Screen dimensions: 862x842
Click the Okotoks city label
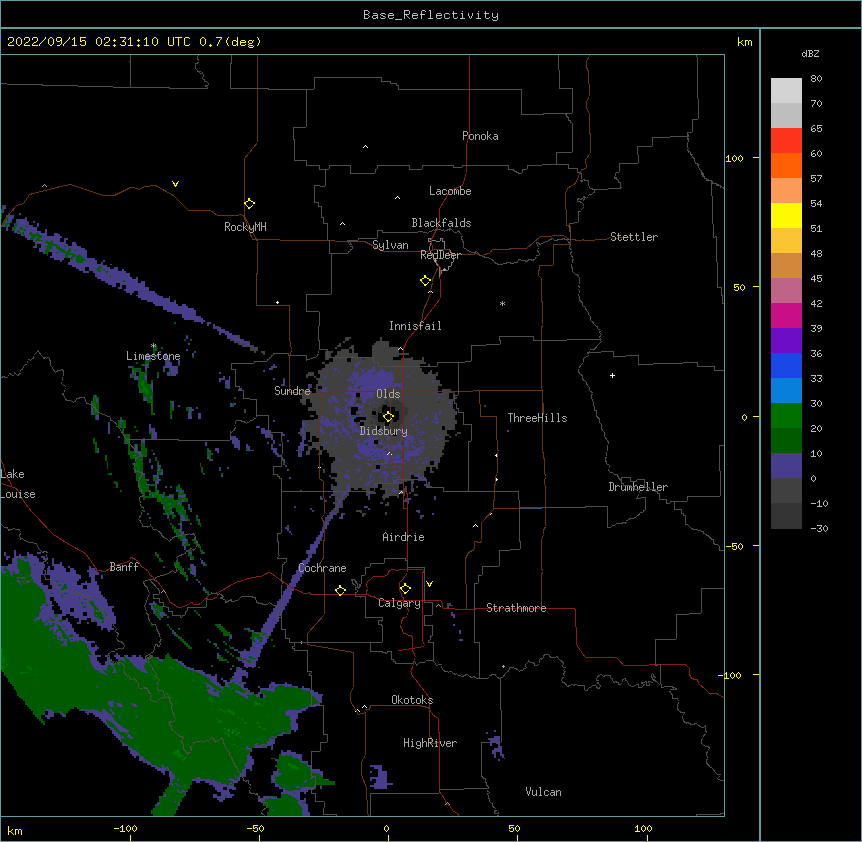(x=412, y=700)
